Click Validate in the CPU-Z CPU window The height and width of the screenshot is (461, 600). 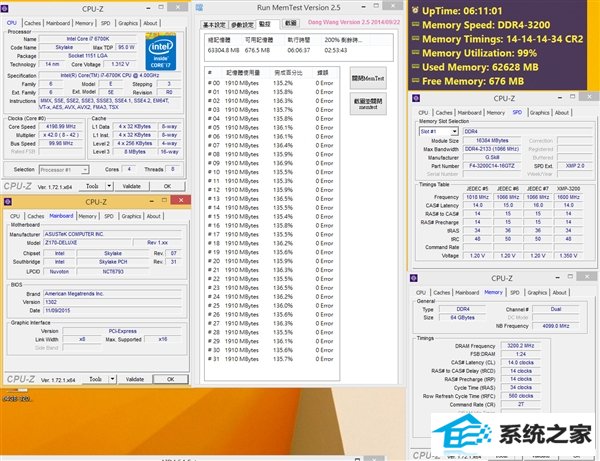tap(132, 186)
